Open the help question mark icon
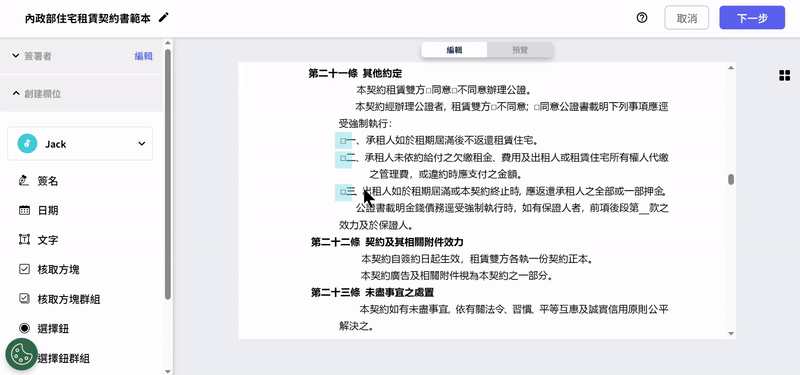Image resolution: width=800 pixels, height=375 pixels. [642, 18]
